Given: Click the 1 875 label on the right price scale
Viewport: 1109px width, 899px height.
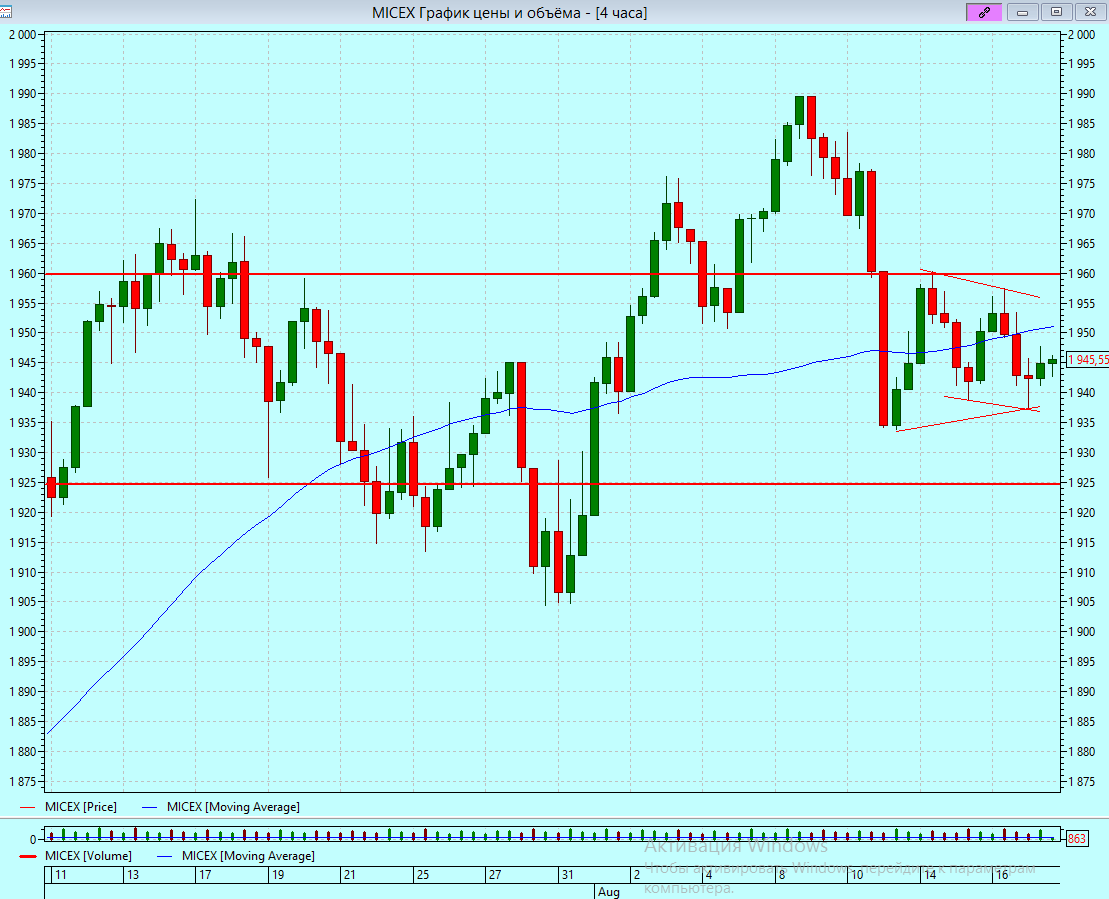Looking at the screenshot, I should (x=1081, y=782).
